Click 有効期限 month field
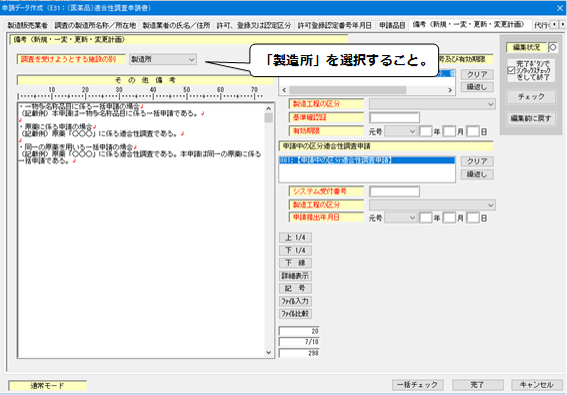The image size is (567, 395). coord(449,131)
